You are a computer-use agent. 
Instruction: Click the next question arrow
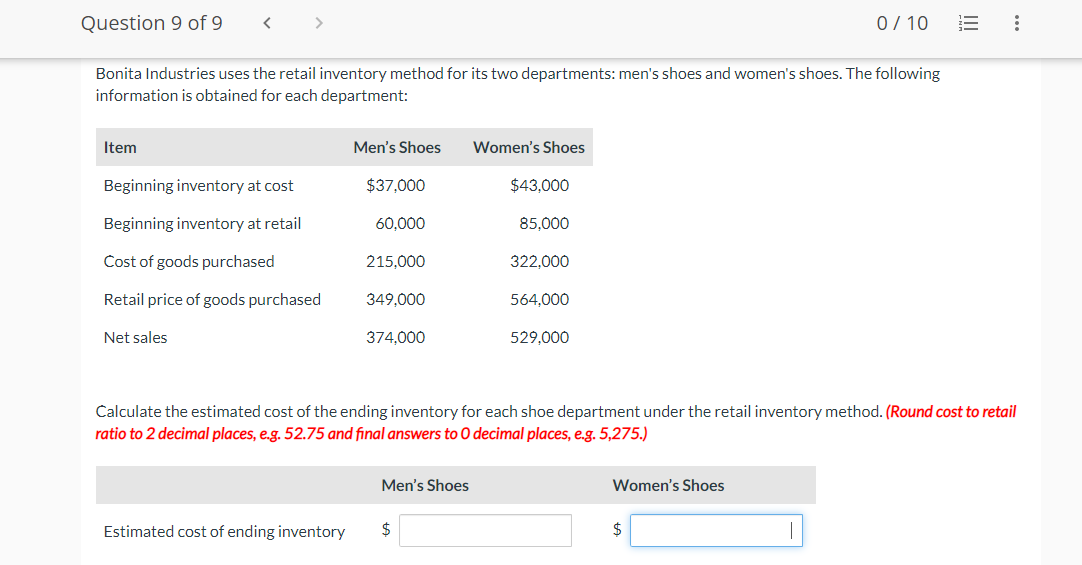pos(318,24)
